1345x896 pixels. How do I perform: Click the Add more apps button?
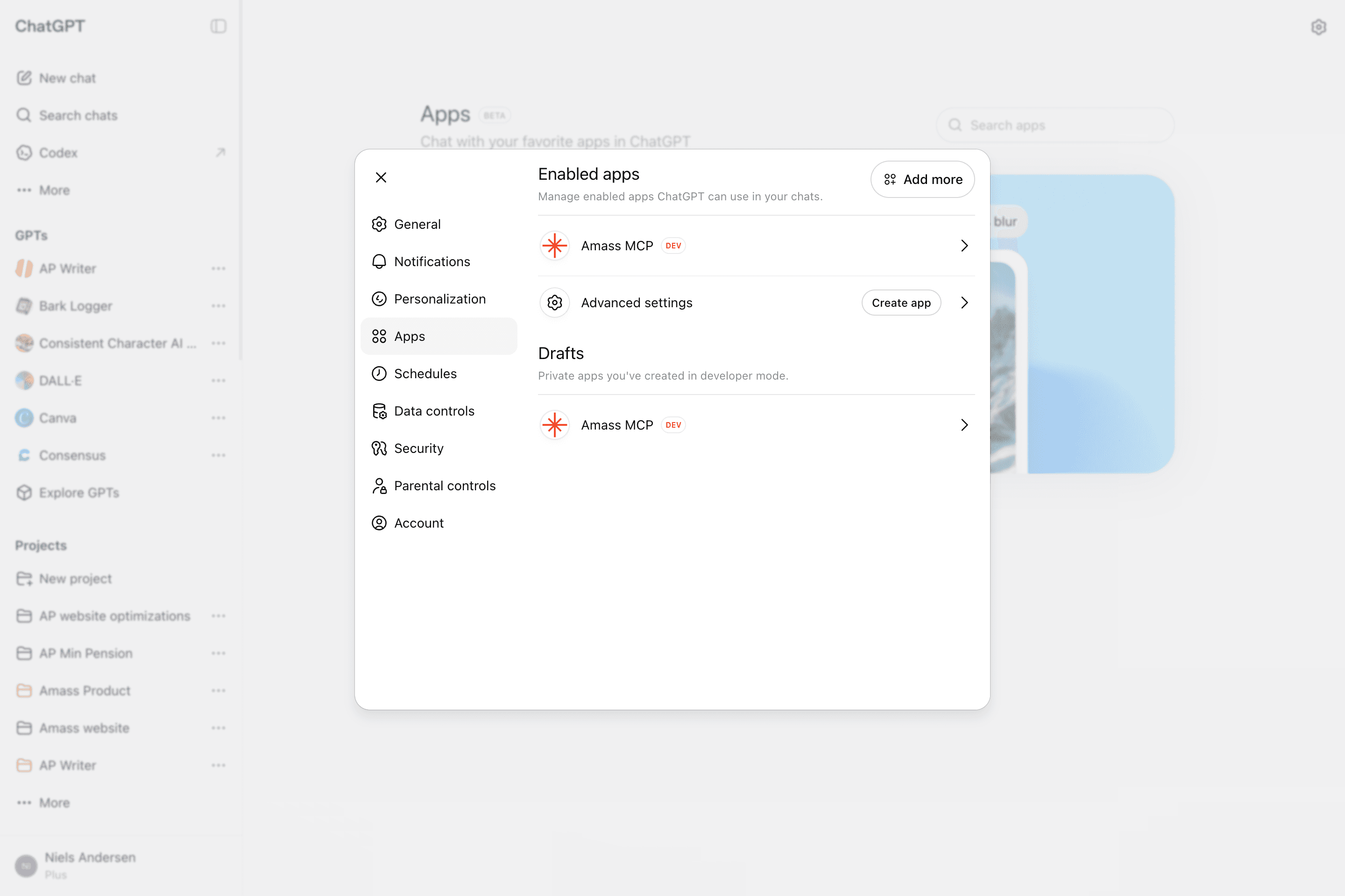tap(922, 179)
